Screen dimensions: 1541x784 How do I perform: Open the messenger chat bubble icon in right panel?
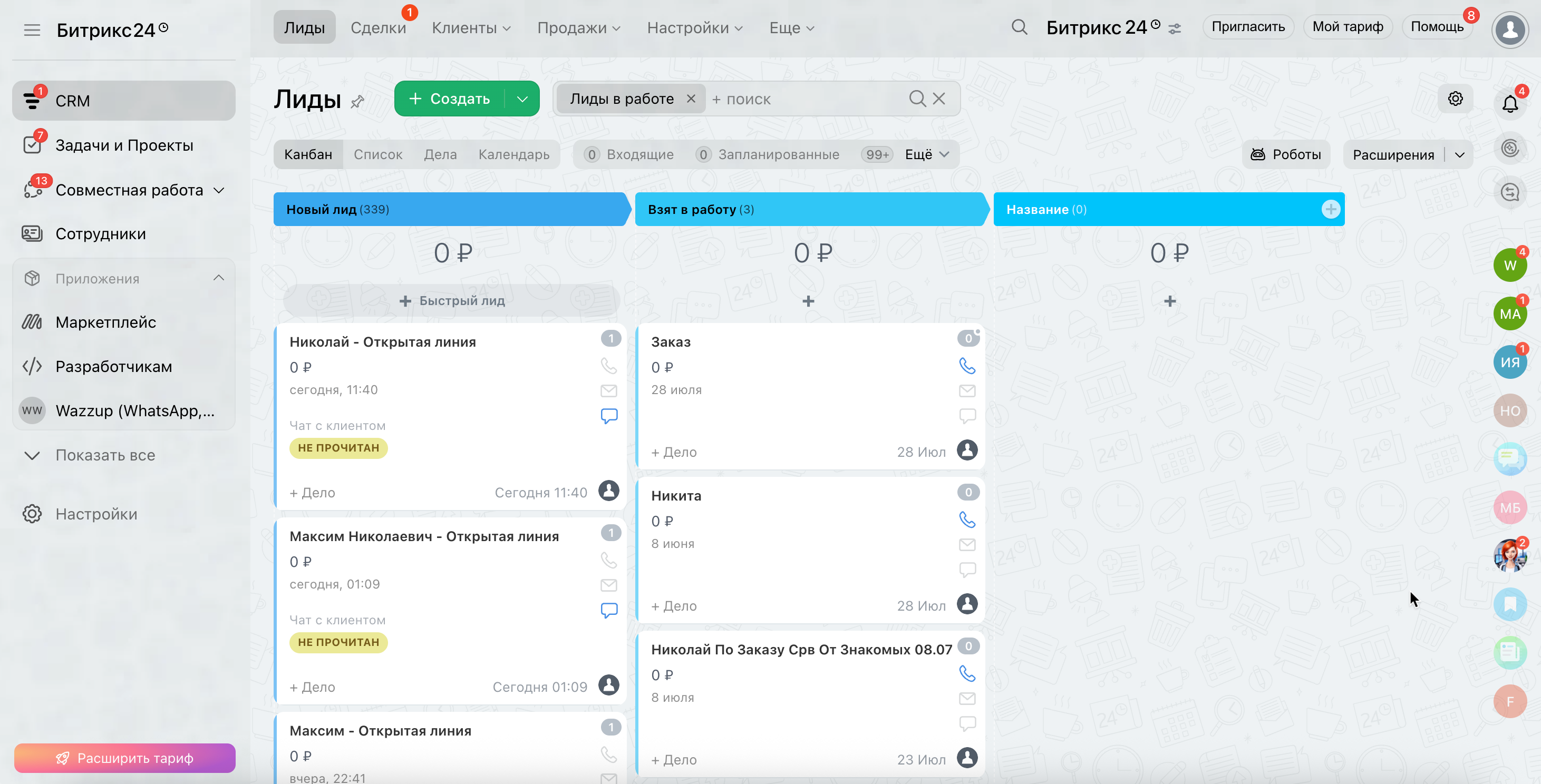pos(1509,459)
